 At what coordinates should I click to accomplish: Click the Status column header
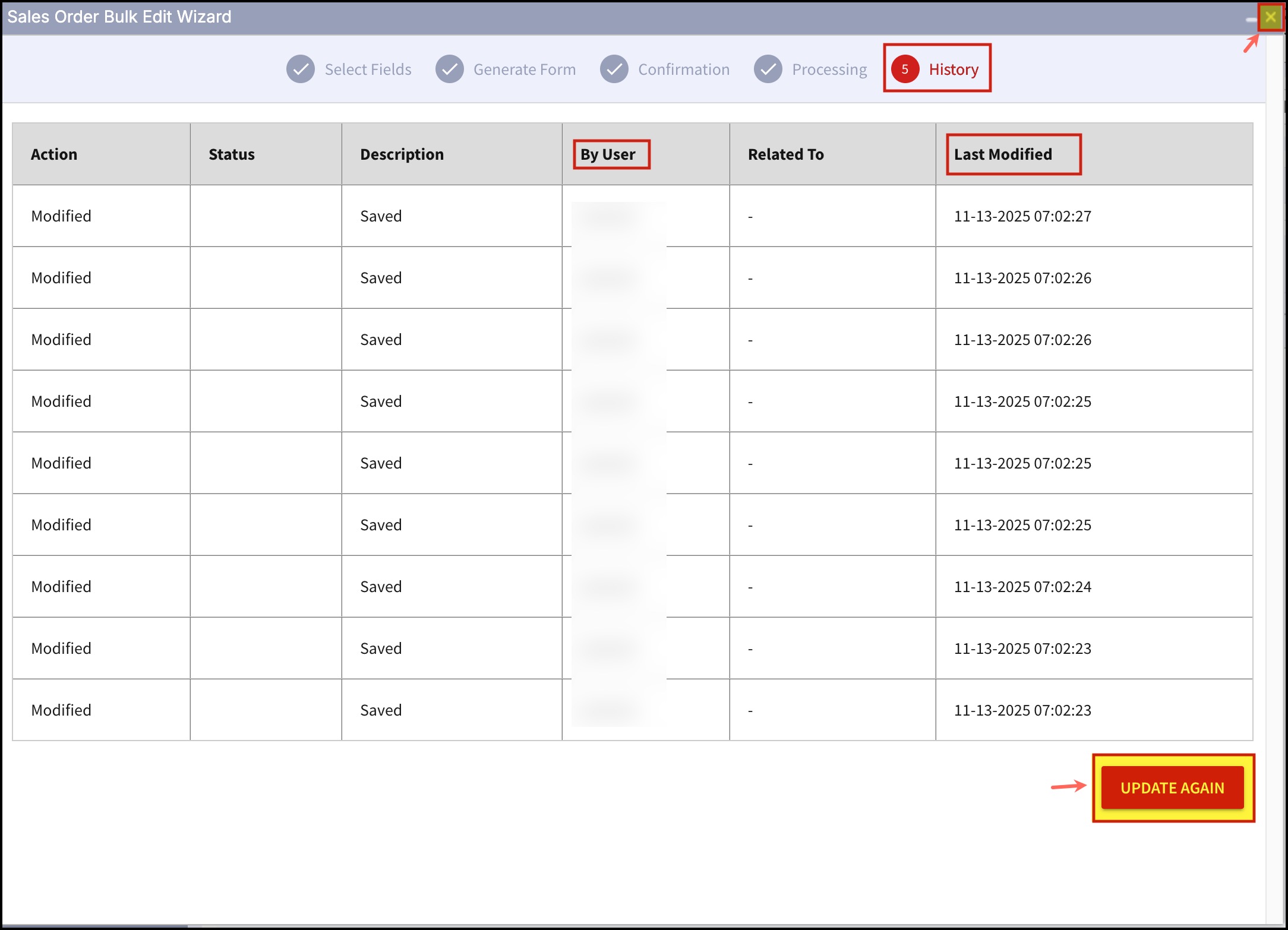[232, 154]
